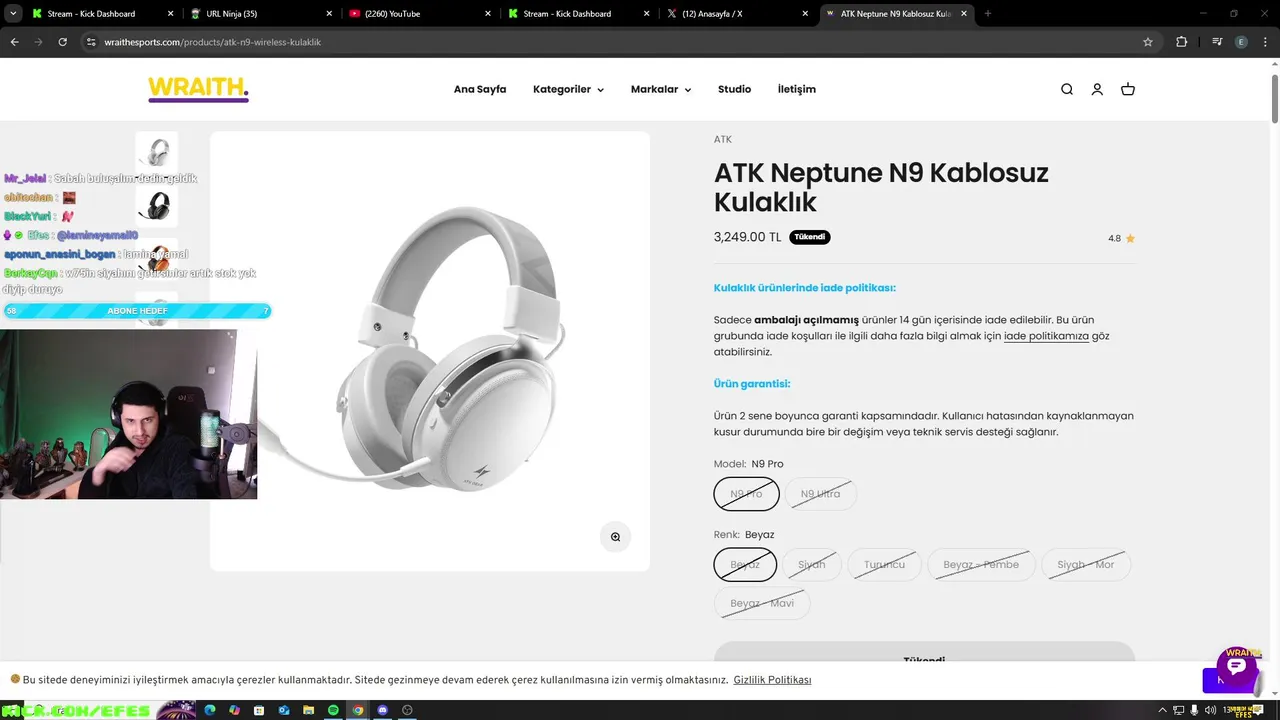The width and height of the screenshot is (1280, 720).
Task: Expand the Kategoriler dropdown menu
Action: coord(568,89)
